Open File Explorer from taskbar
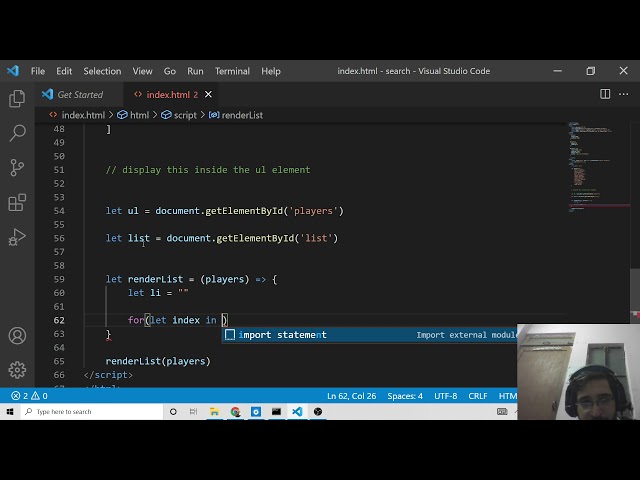 click(214, 412)
